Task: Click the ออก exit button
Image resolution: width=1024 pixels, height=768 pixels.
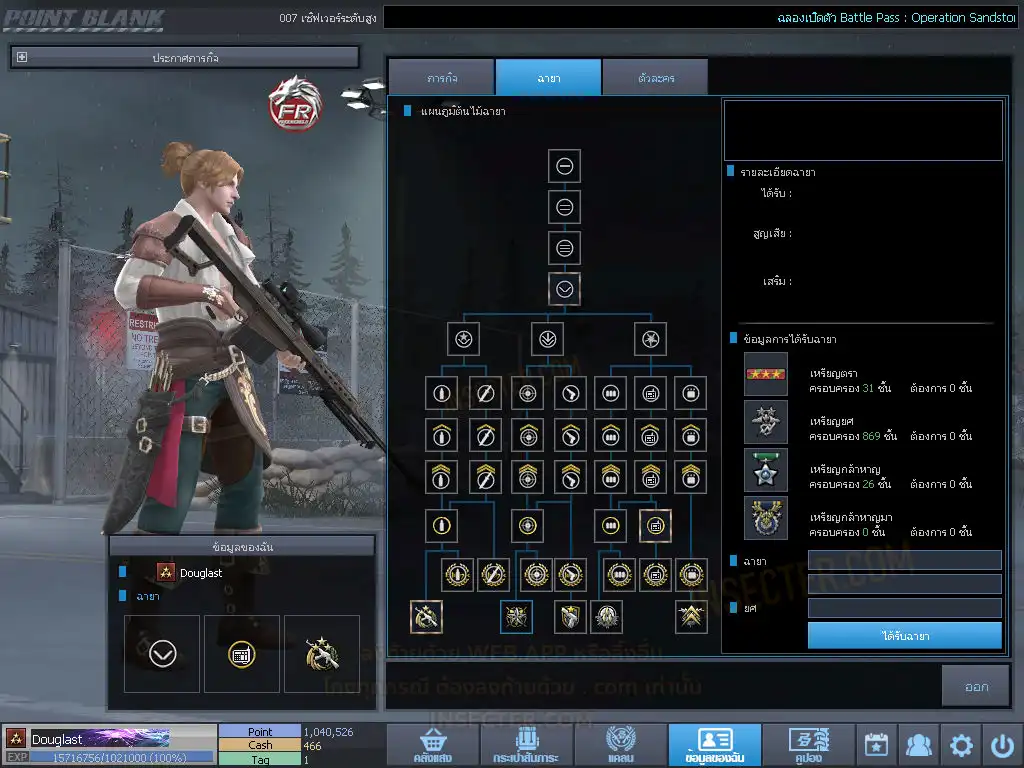Action: coord(976,686)
